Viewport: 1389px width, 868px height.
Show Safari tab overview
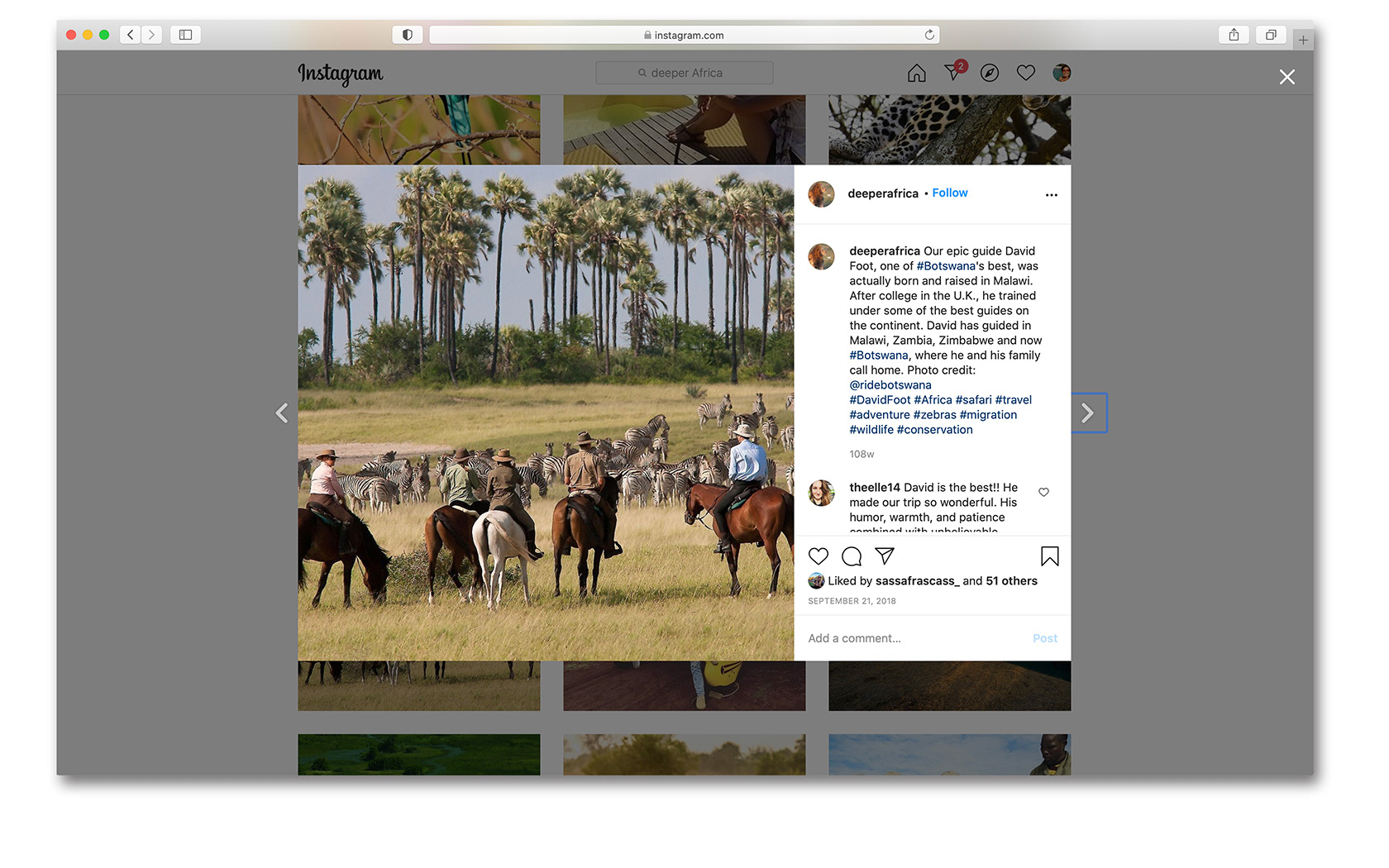click(x=1271, y=35)
